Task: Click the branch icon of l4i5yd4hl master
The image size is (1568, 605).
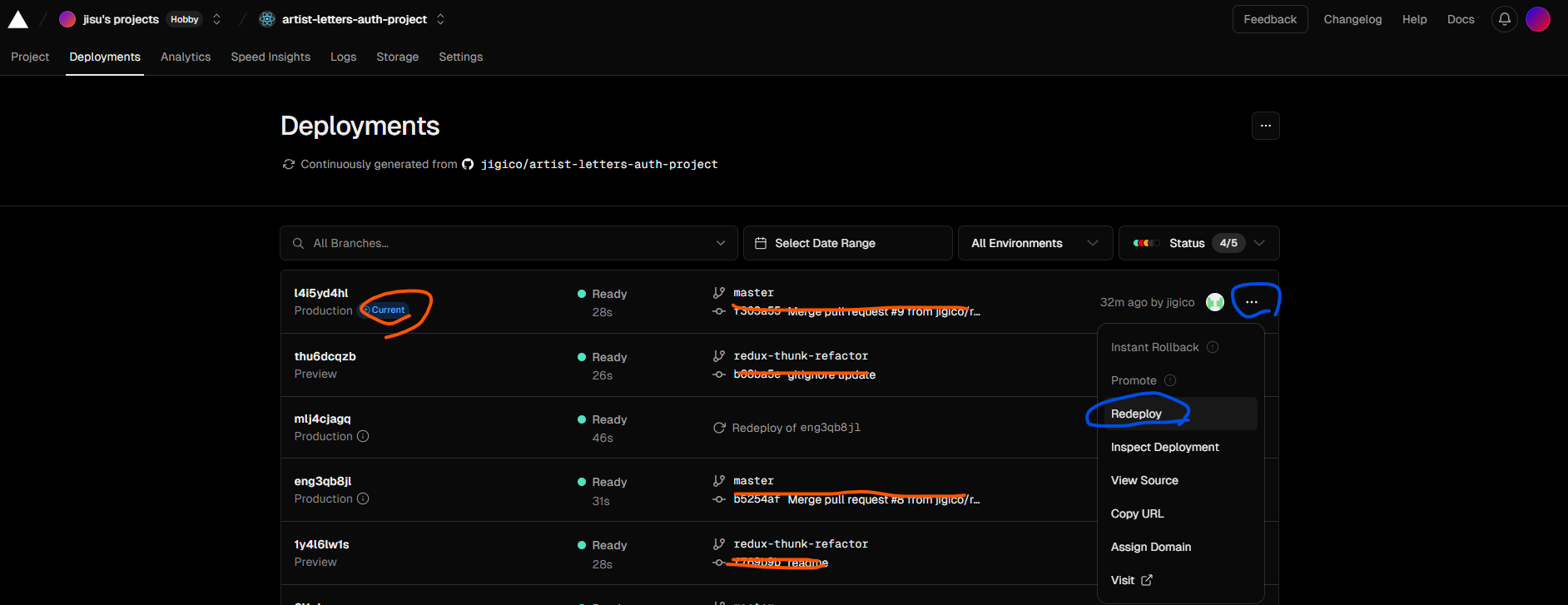Action: (x=719, y=293)
